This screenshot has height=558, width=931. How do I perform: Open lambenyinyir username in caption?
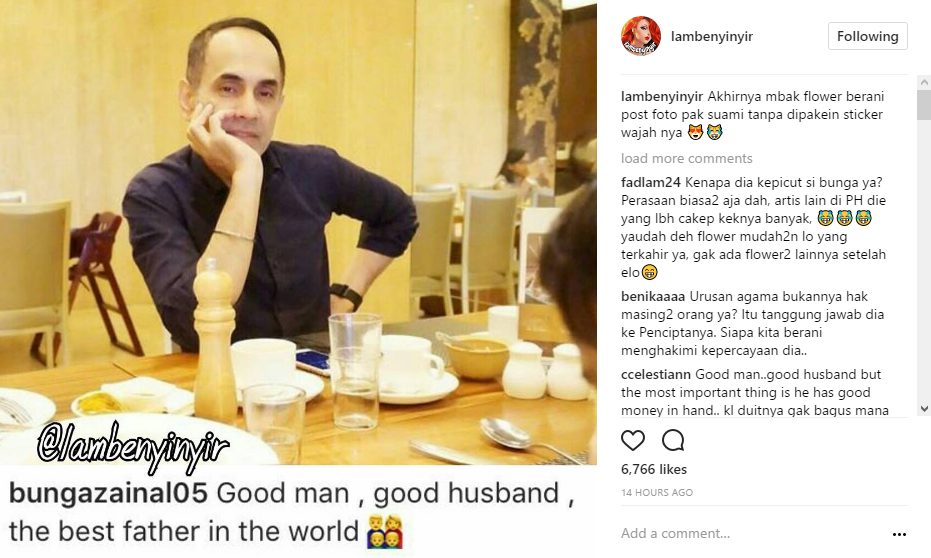(x=662, y=97)
